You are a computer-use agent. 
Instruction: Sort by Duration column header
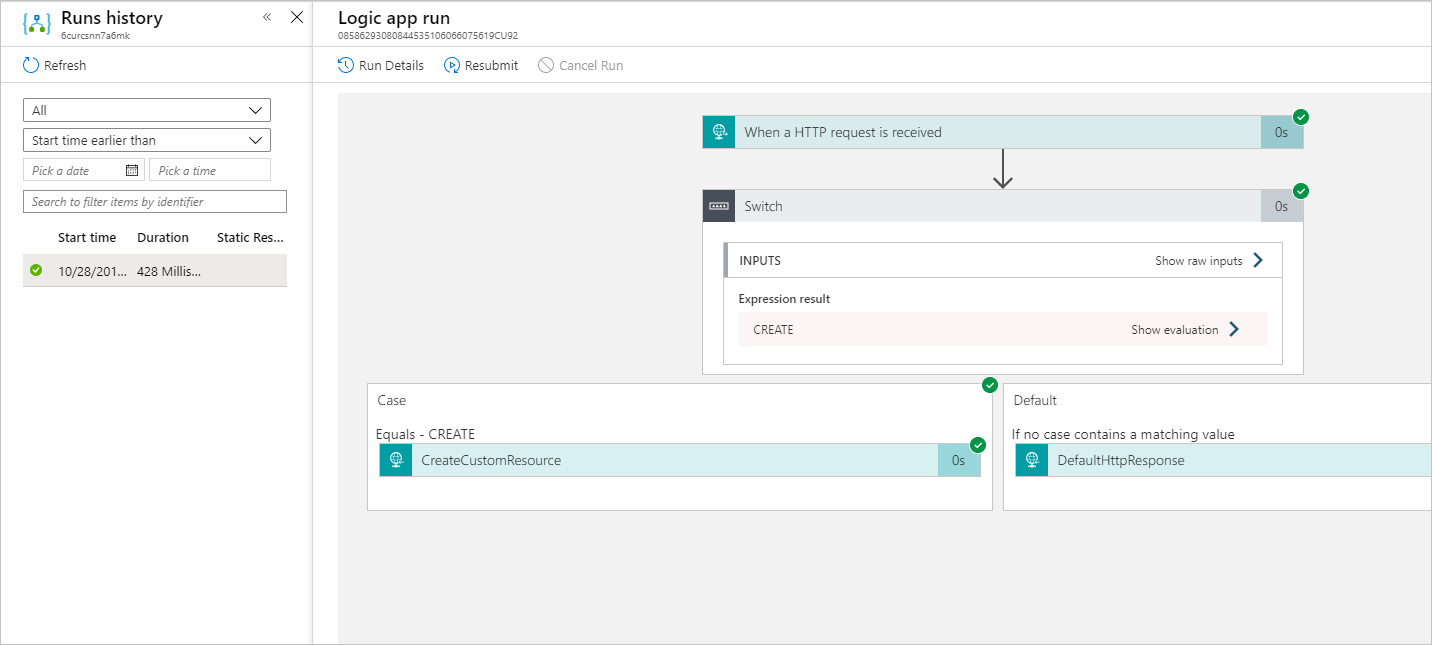163,238
